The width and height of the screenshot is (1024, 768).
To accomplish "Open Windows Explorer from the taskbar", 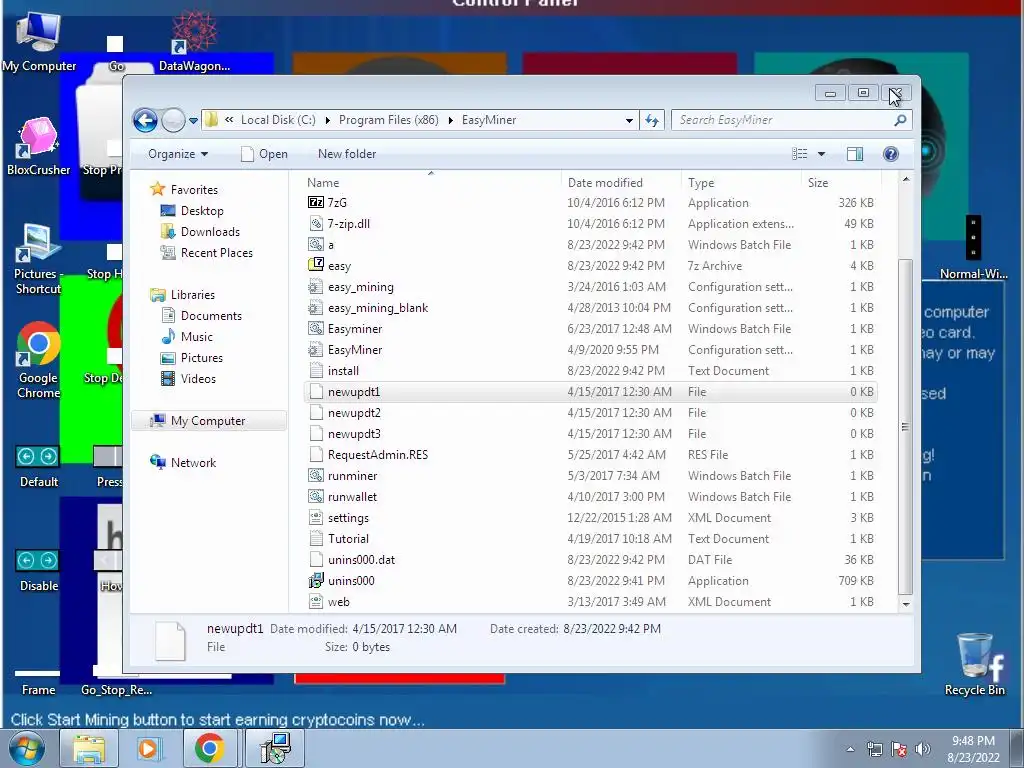I will 88,748.
